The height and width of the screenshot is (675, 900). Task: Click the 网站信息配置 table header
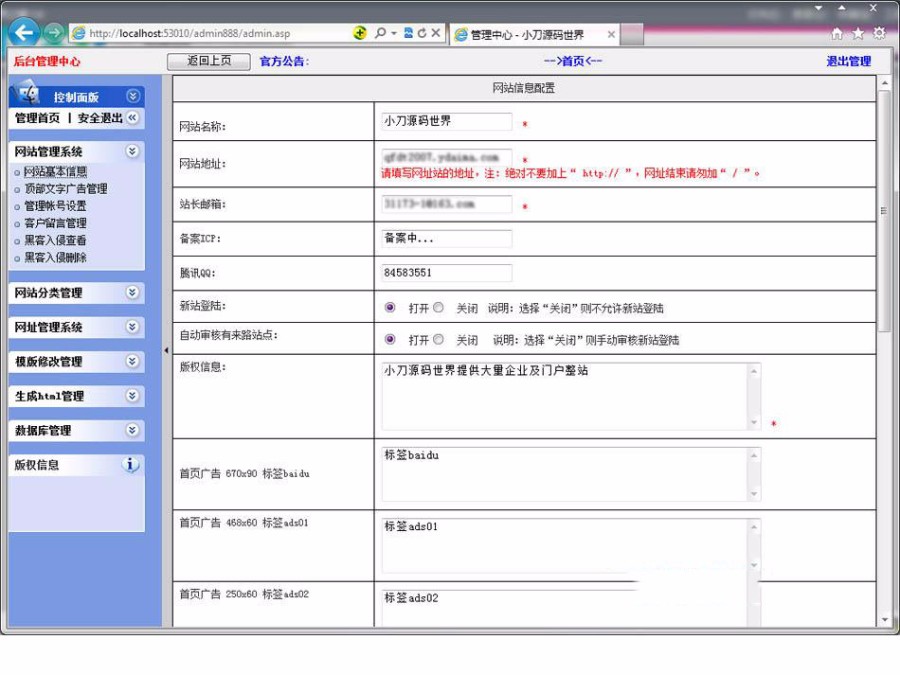(x=524, y=88)
